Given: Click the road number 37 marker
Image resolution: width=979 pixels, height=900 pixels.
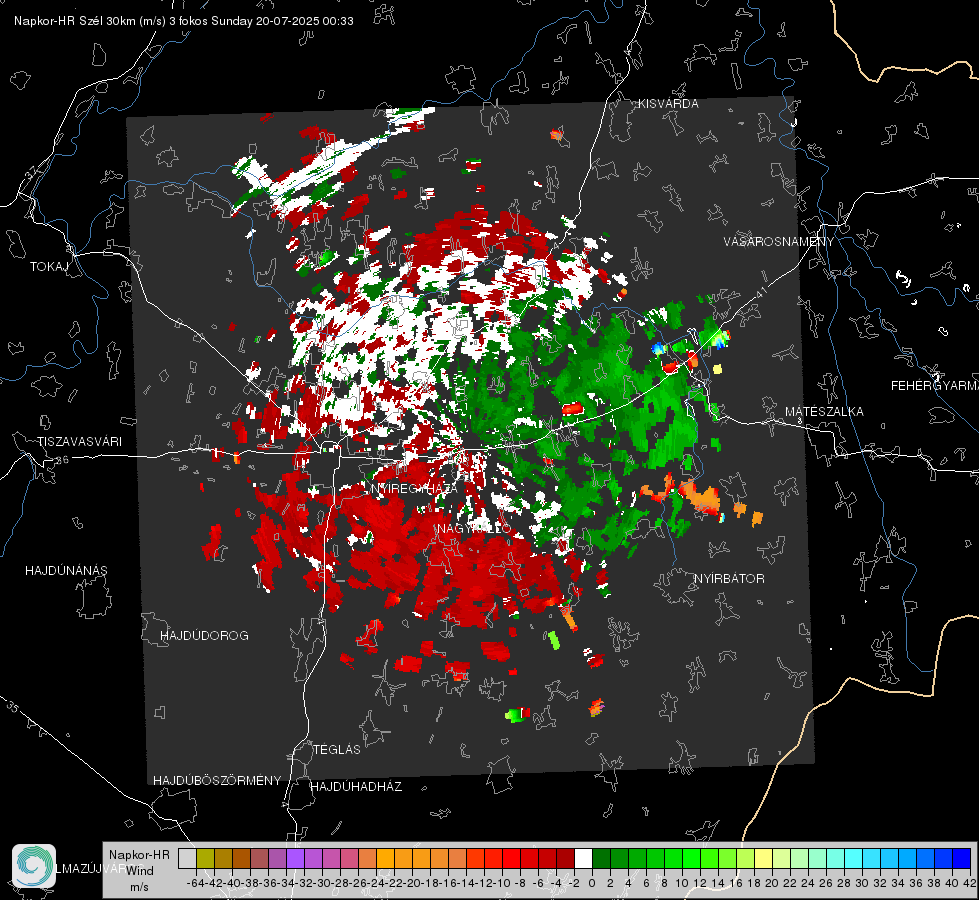Looking at the screenshot, I should coord(32,172).
